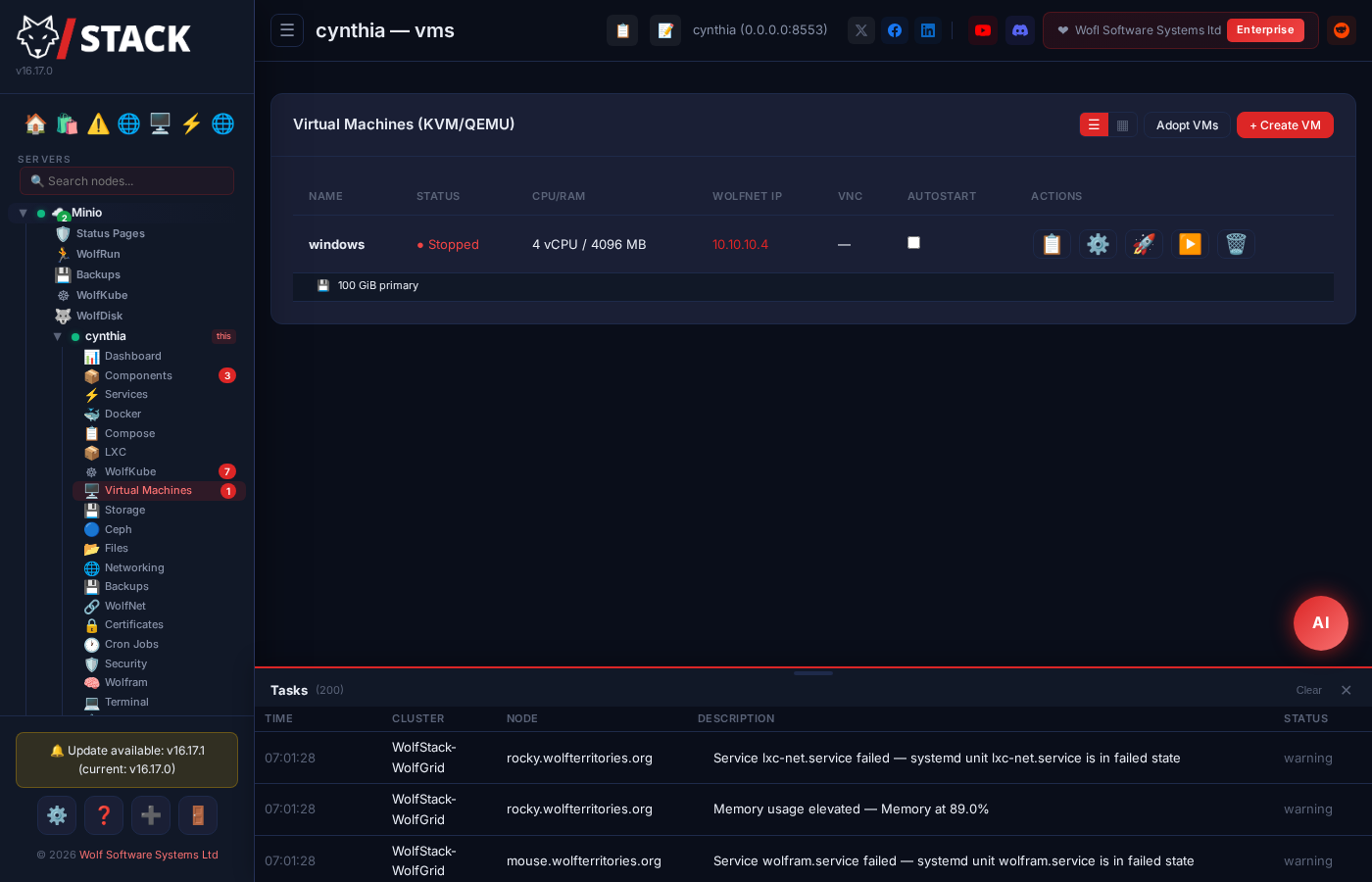Switch to list view toggle
Image resolution: width=1372 pixels, height=882 pixels.
point(1094,125)
